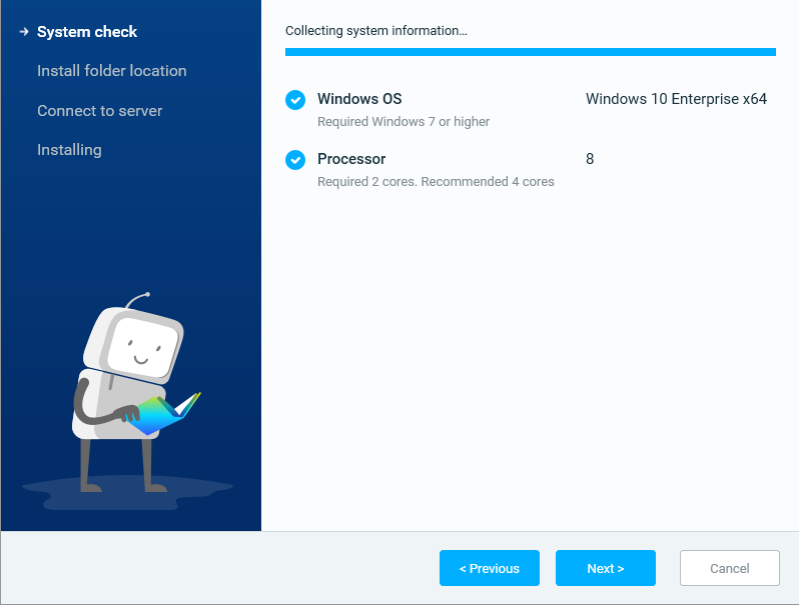The height and width of the screenshot is (605, 799).
Task: Click the 'Collecting system information…' text
Action: 376,31
